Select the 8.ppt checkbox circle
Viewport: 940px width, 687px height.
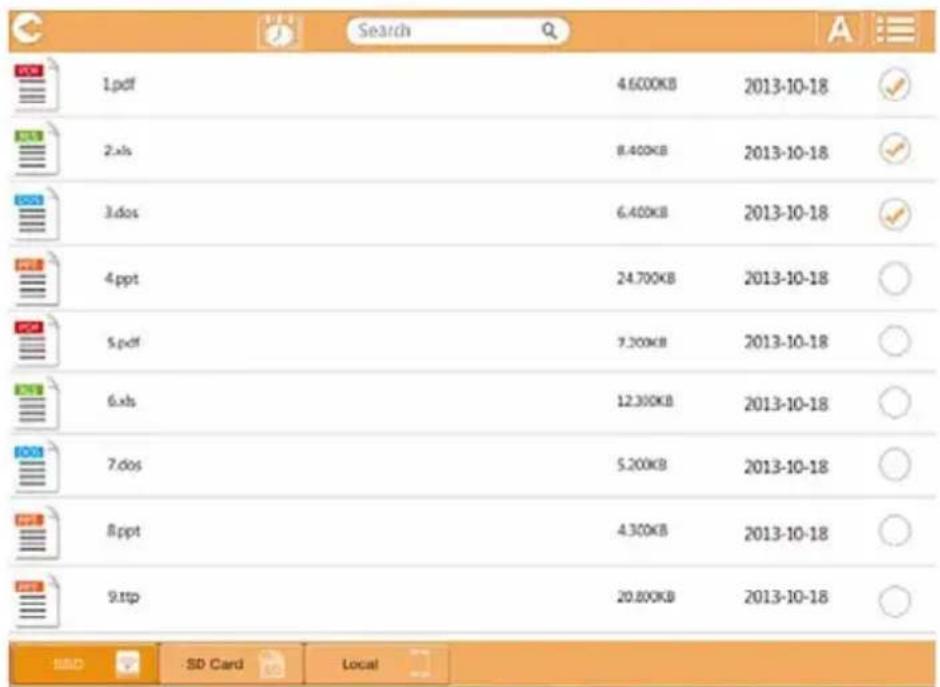pos(894,531)
